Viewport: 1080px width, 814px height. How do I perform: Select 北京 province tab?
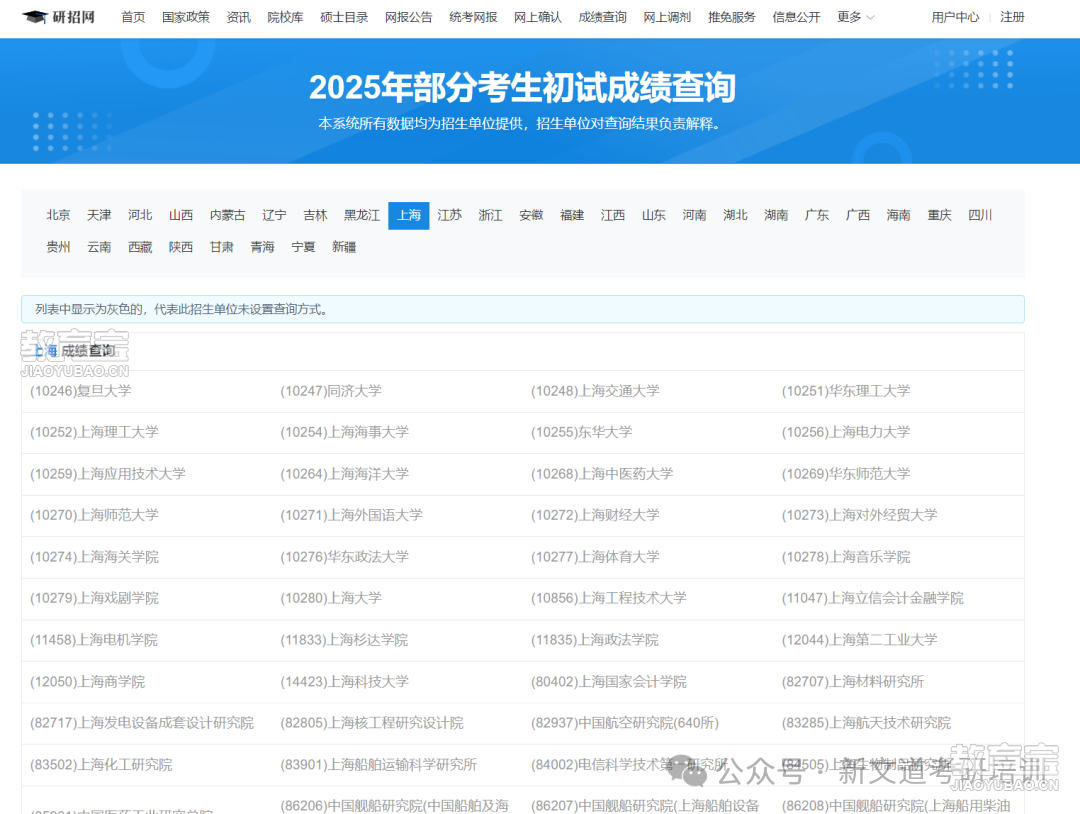pos(59,215)
